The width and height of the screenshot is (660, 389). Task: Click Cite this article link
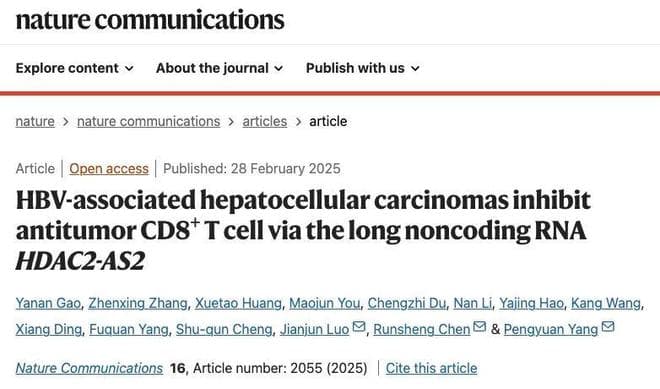coord(431,368)
